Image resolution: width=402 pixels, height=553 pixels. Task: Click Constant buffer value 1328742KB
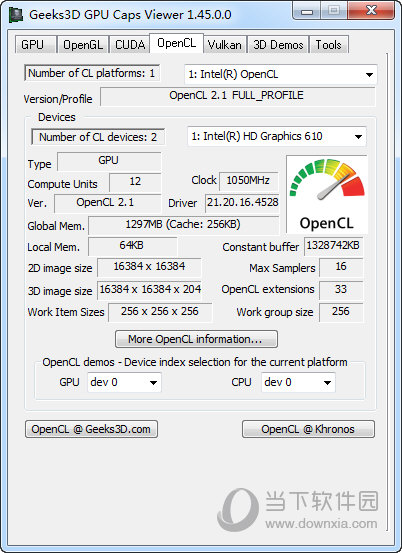tap(333, 246)
